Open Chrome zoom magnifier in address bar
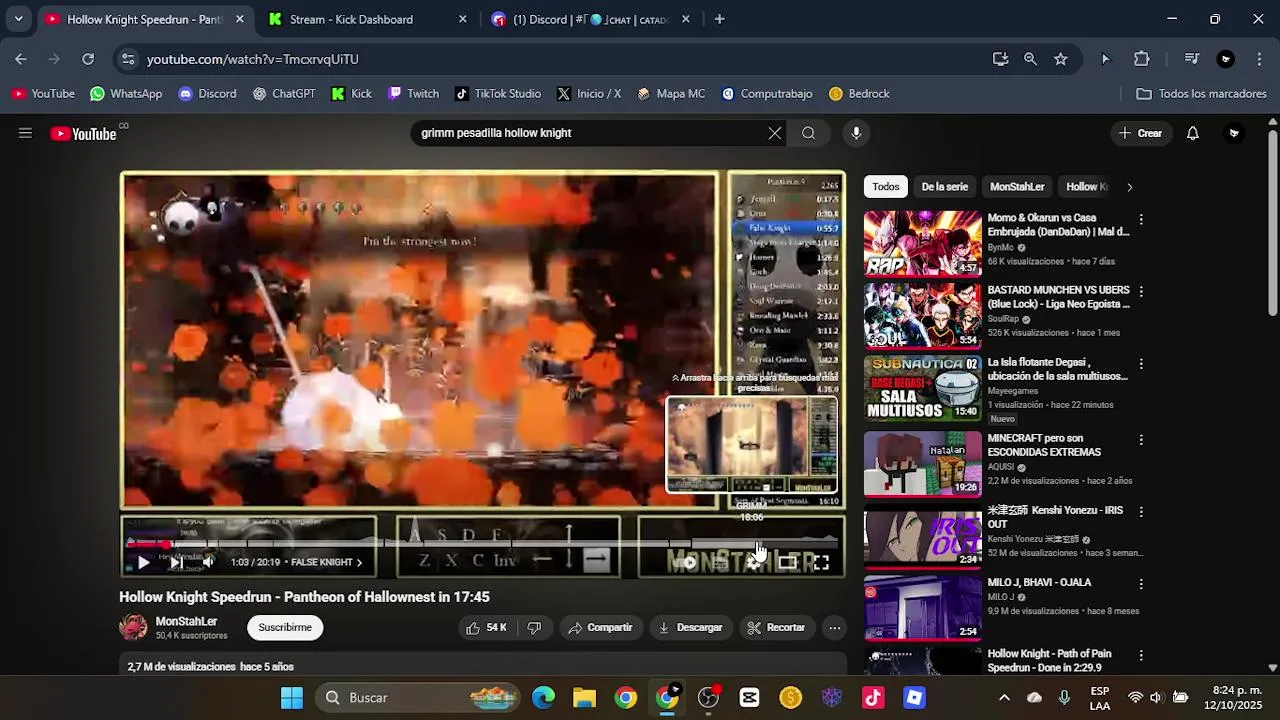The width and height of the screenshot is (1280, 720). pos(1030,59)
